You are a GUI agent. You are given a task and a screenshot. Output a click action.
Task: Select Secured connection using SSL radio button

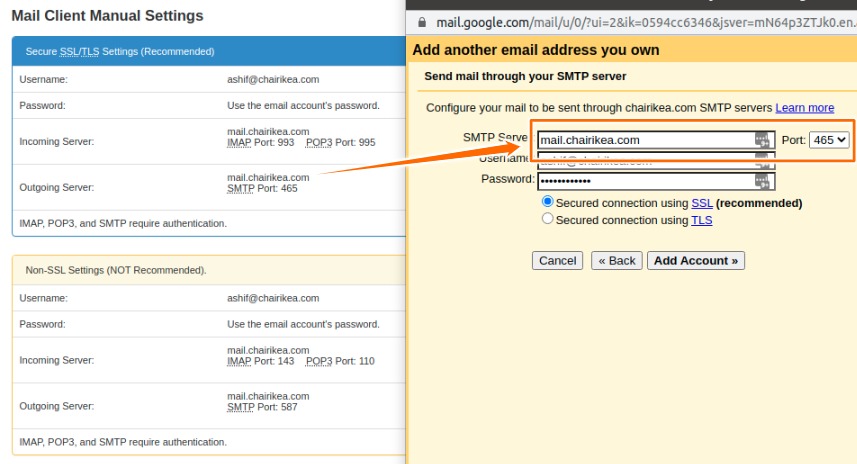point(547,202)
